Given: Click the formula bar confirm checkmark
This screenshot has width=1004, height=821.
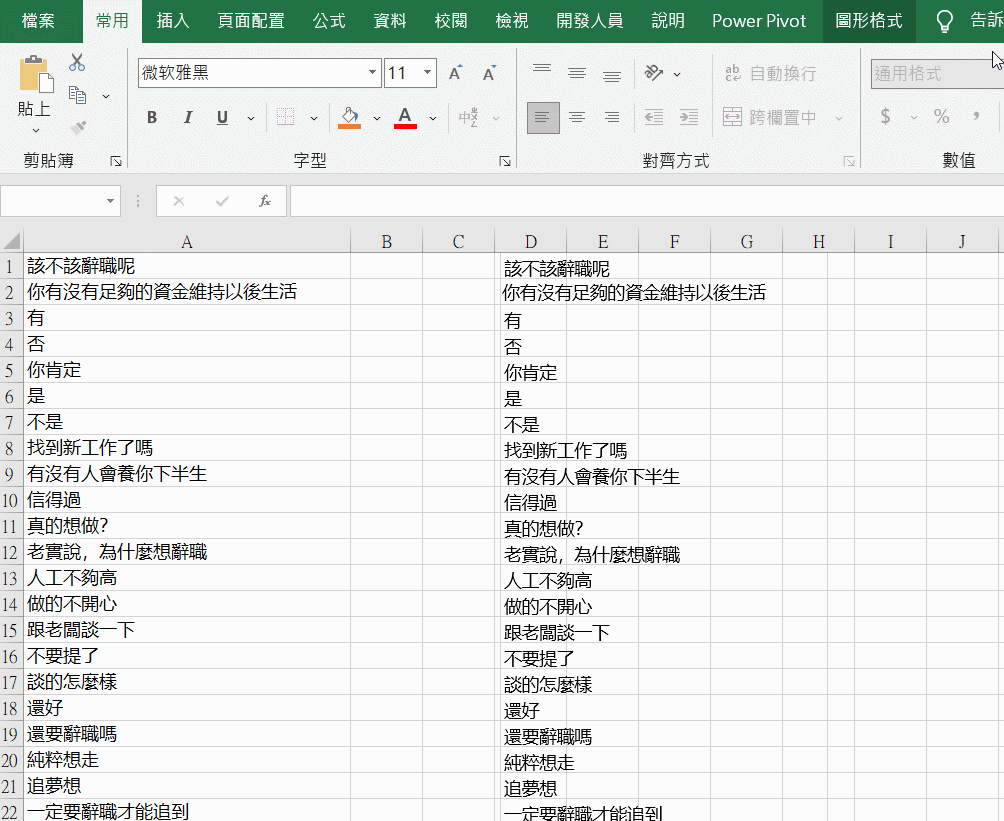Looking at the screenshot, I should click(x=222, y=201).
